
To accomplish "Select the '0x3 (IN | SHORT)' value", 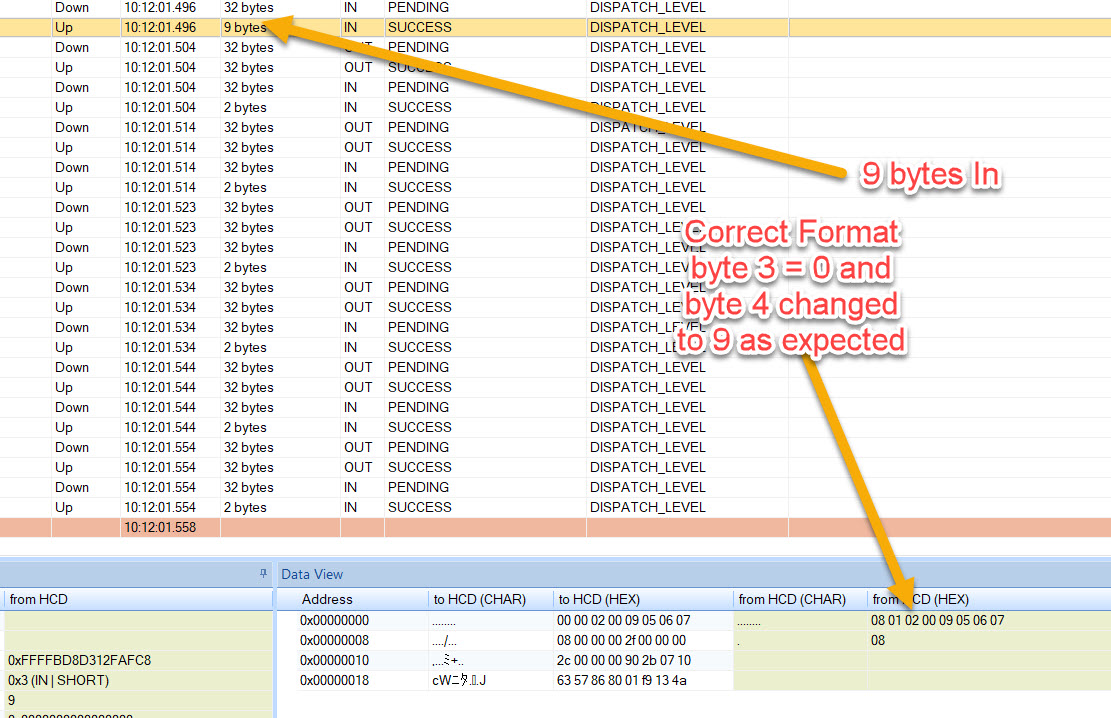I will [x=58, y=680].
